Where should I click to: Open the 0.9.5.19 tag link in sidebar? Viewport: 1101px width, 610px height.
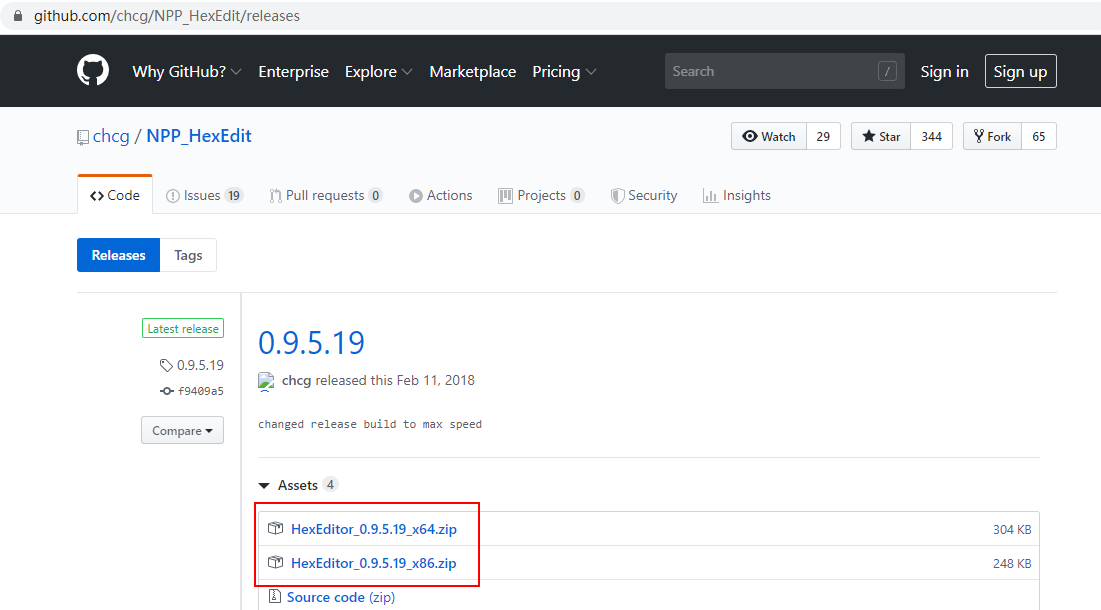pyautogui.click(x=200, y=365)
